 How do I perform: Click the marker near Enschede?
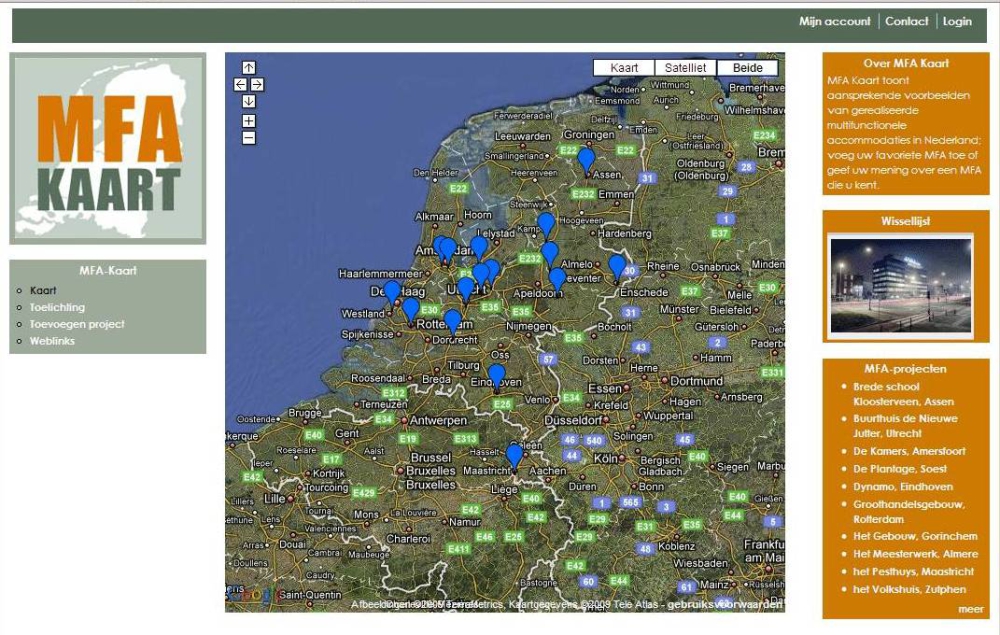pos(617,265)
